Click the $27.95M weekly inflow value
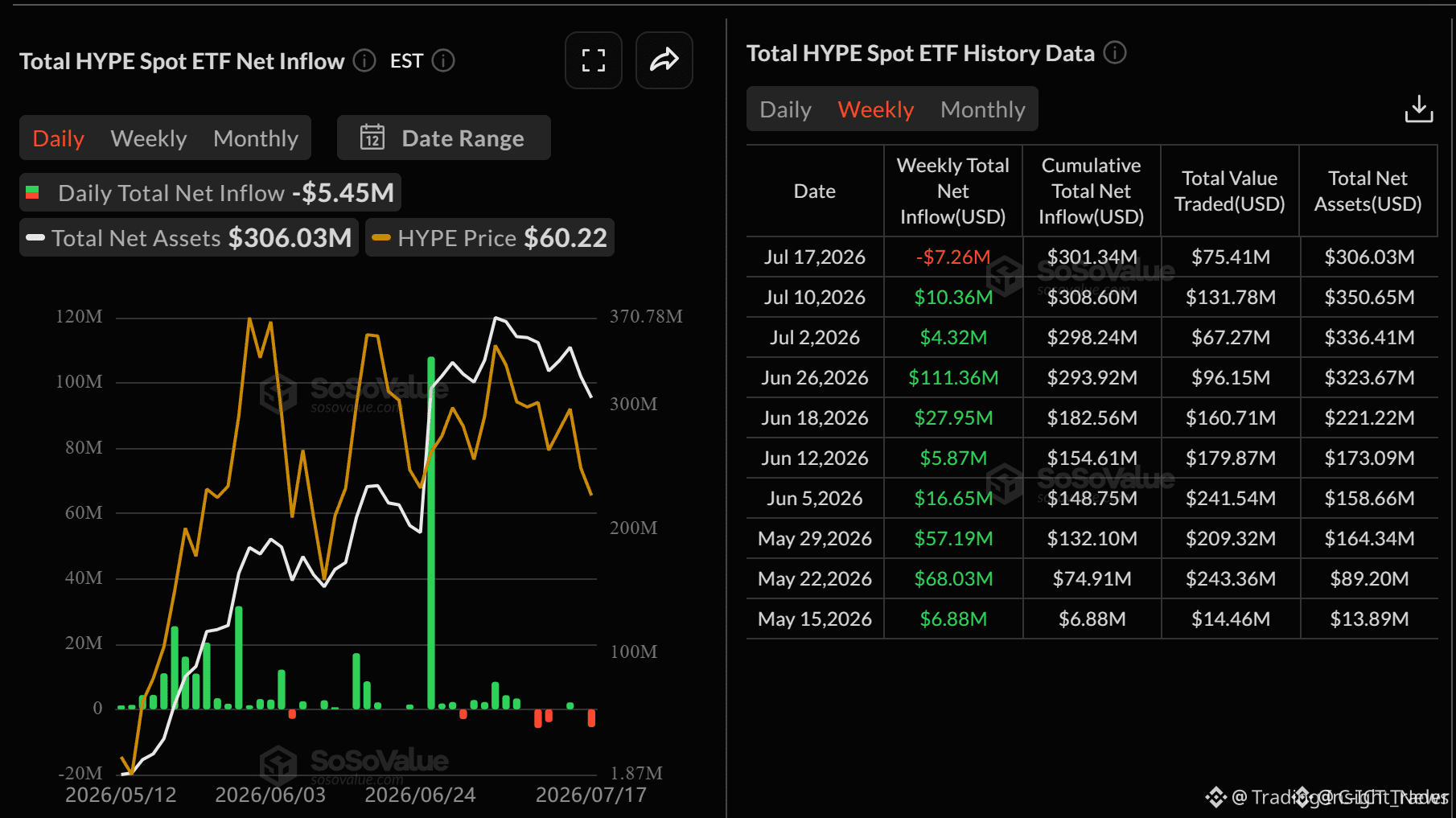1456x818 pixels. coord(953,418)
